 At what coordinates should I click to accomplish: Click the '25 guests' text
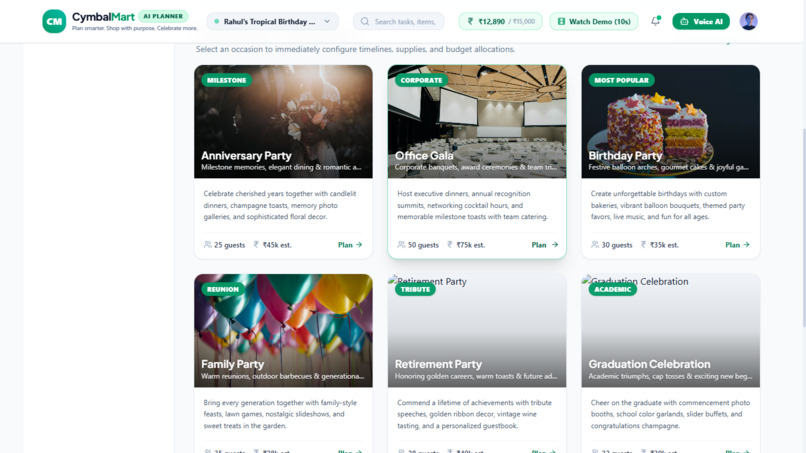229,245
